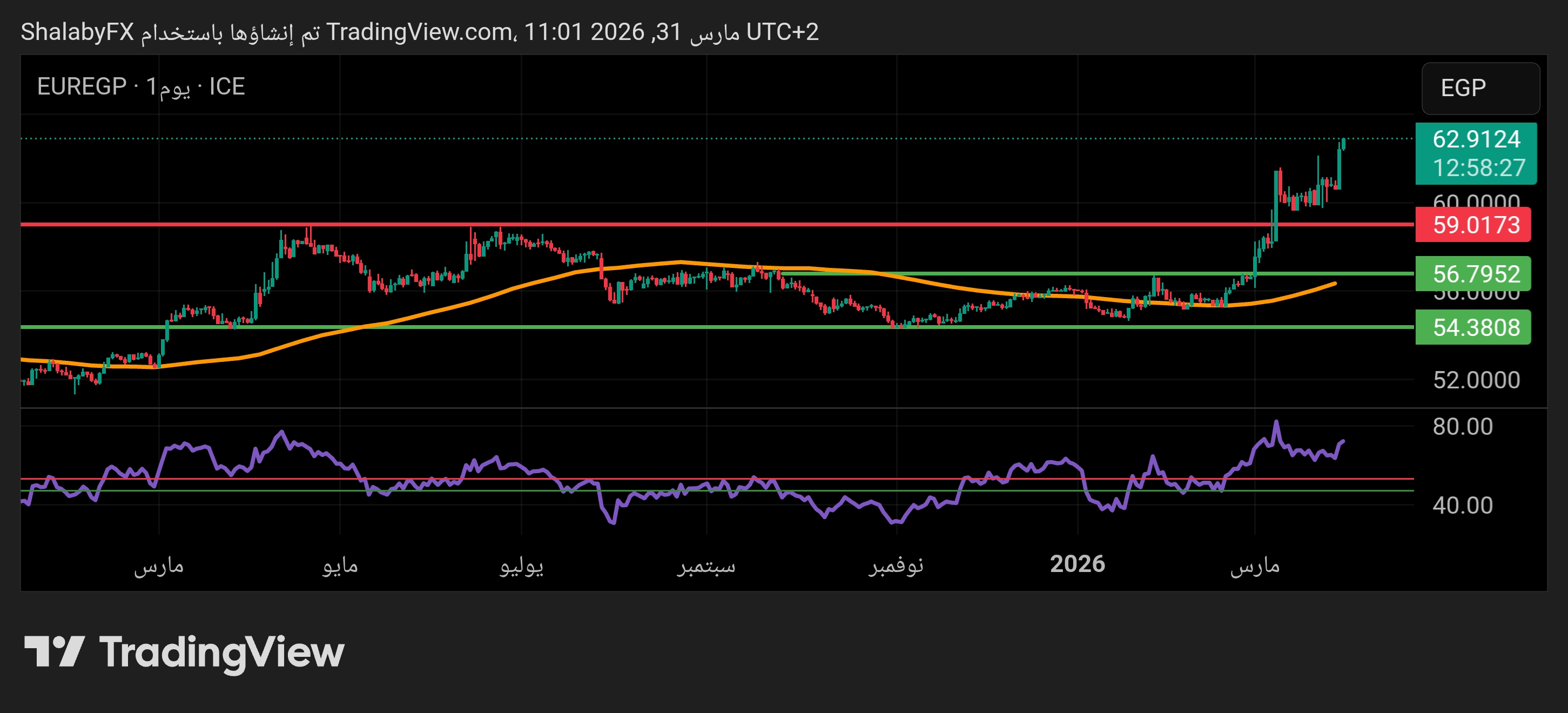The width and height of the screenshot is (1568, 713).
Task: Click the نوفمبر month label on time axis
Action: [896, 566]
